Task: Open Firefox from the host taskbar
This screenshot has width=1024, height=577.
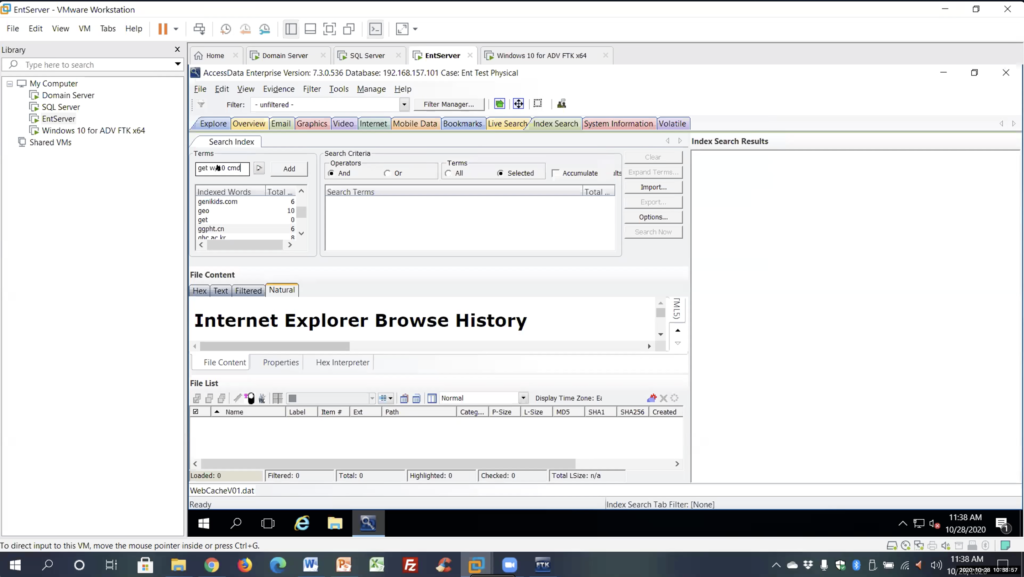Action: click(x=245, y=565)
